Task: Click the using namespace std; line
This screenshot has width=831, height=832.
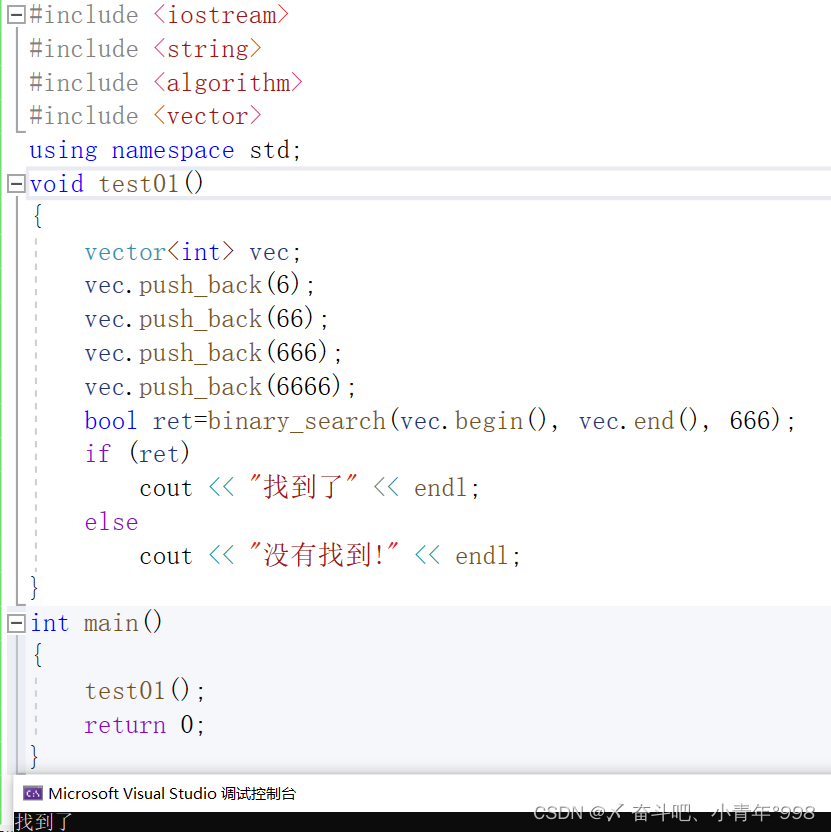Action: click(x=165, y=150)
